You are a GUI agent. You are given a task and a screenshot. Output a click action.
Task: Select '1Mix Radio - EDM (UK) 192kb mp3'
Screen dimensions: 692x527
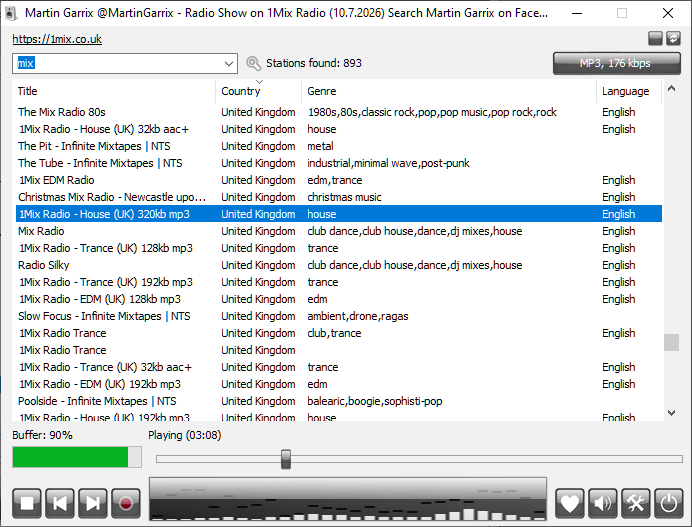pos(339,384)
